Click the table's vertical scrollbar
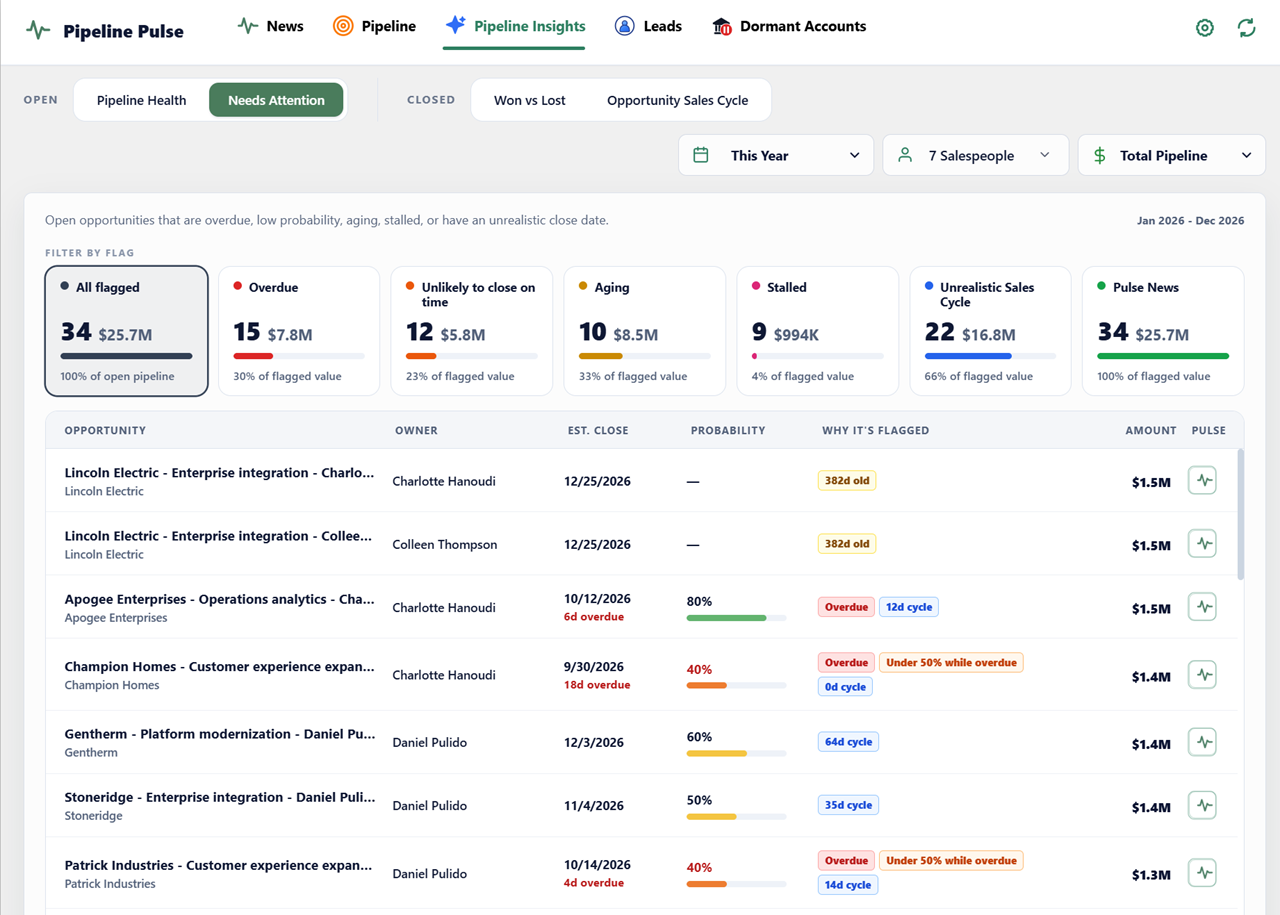The image size is (1280, 915). 1241,514
